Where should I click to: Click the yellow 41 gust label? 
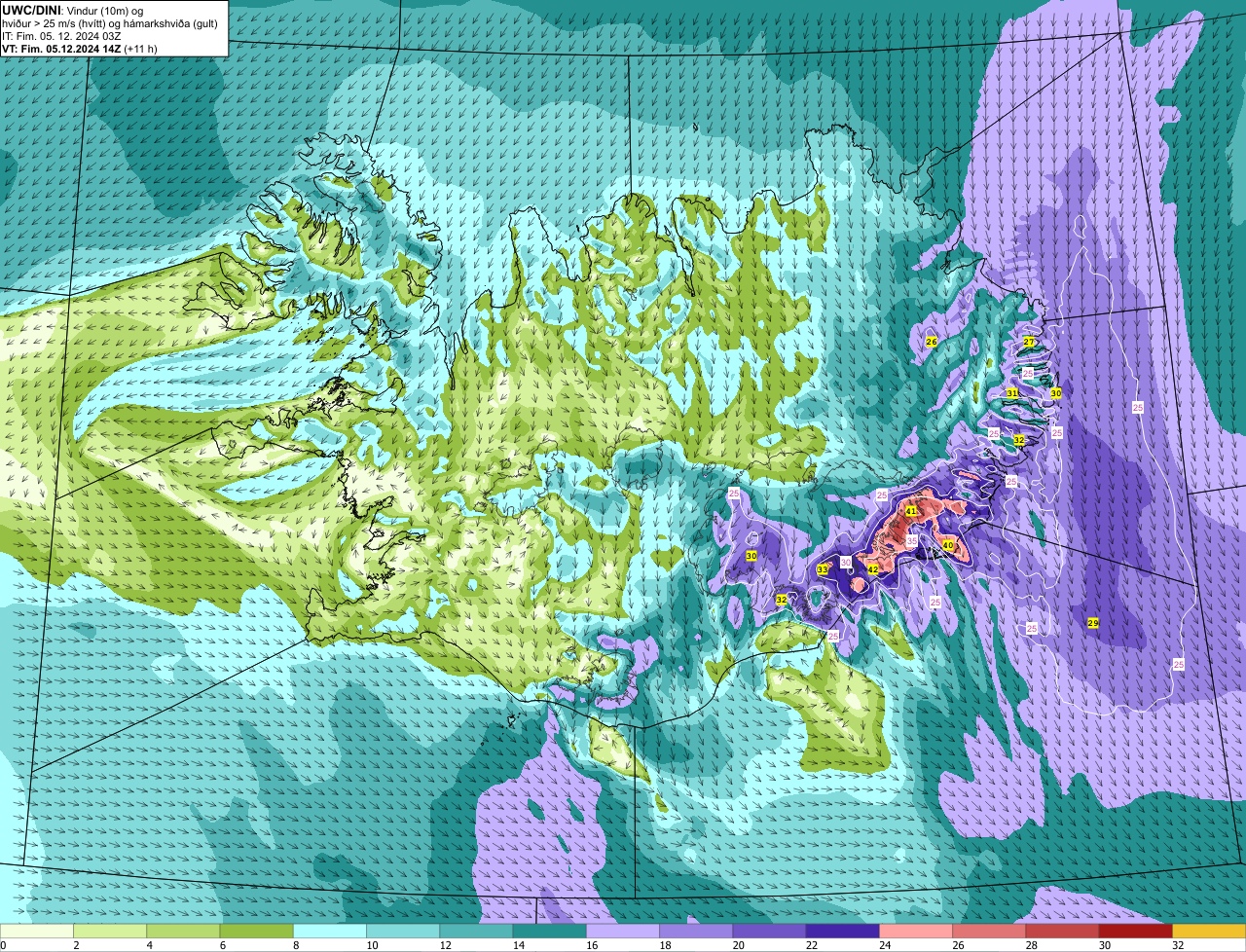pyautogui.click(x=911, y=510)
